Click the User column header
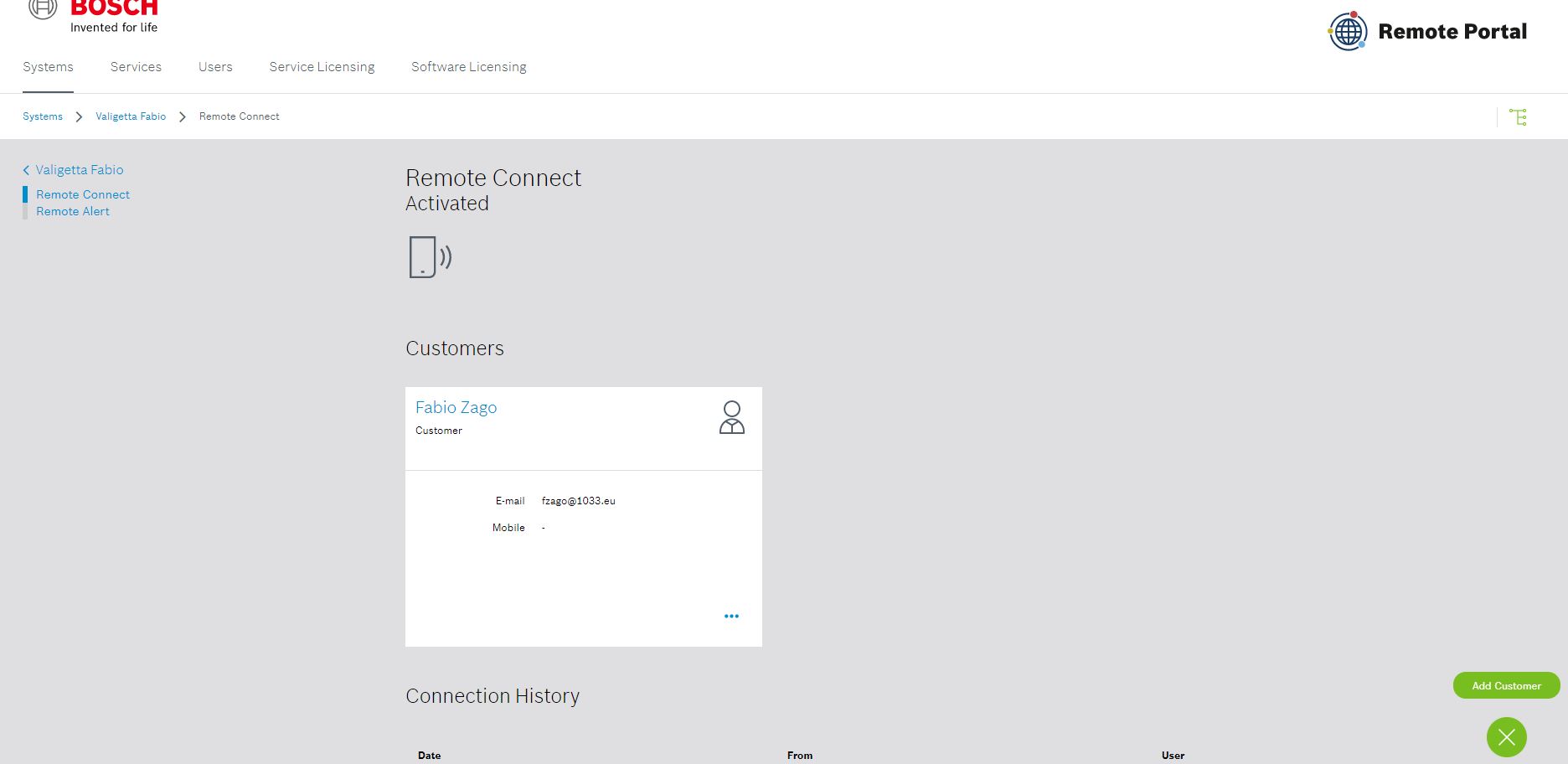1568x764 pixels. 1173,756
